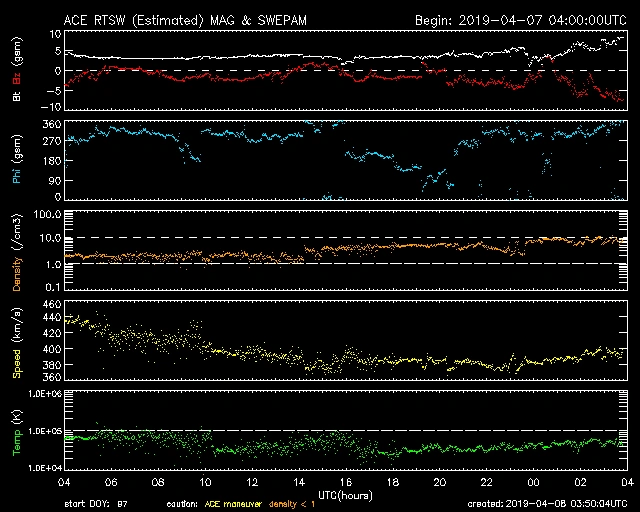
Task: Click the "460" tick on the Speed axis
Action: pos(52,305)
